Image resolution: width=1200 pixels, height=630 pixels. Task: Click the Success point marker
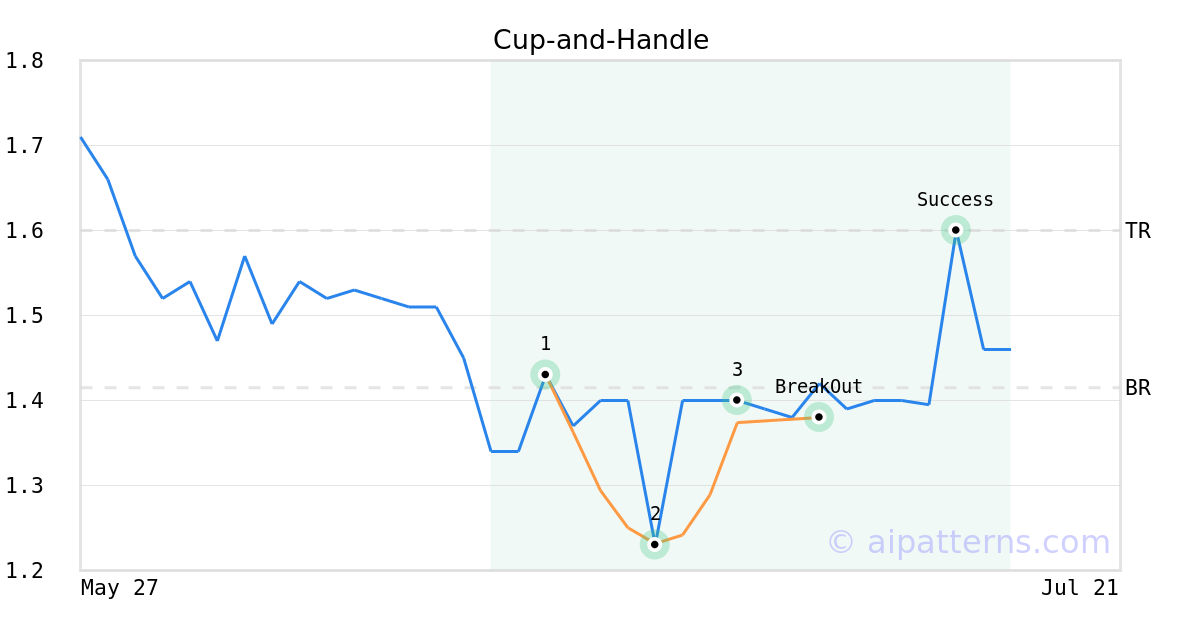coord(955,230)
